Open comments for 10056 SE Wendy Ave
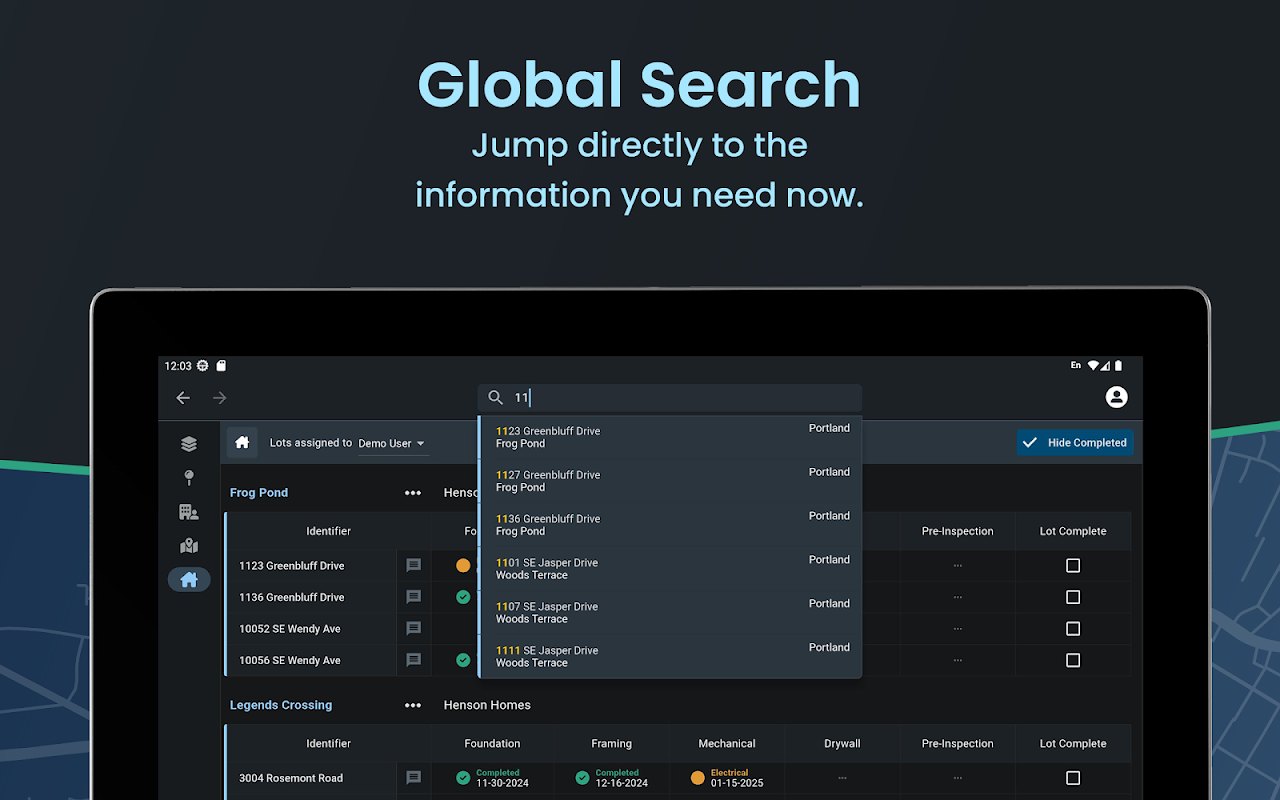Viewport: 1280px width, 800px height. pos(413,660)
